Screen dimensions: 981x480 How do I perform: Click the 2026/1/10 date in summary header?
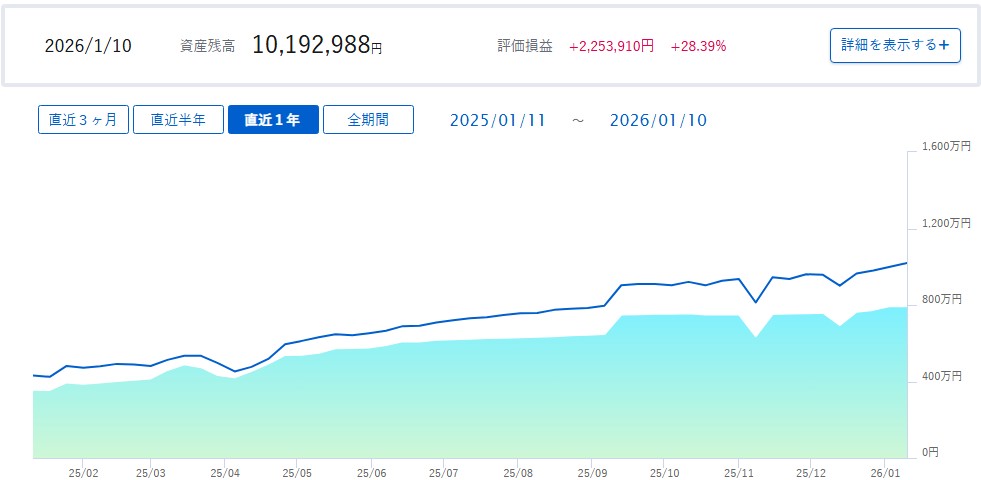pyautogui.click(x=88, y=46)
